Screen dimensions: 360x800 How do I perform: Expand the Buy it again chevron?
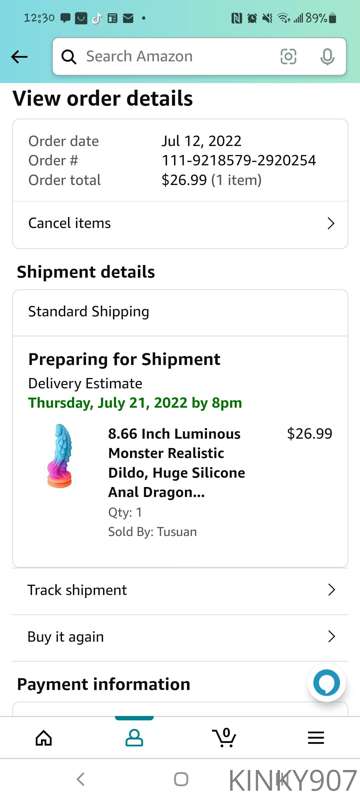click(331, 637)
